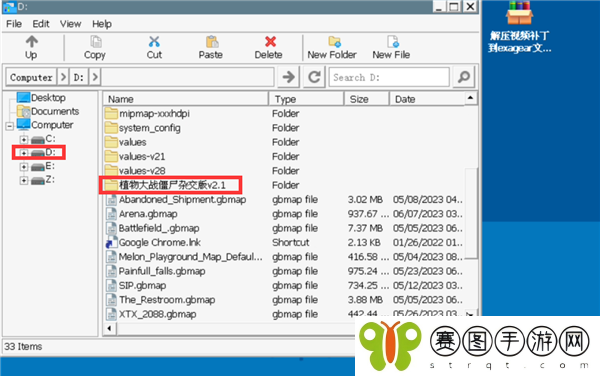Click chevron after D: in breadcrumb

click(x=95, y=77)
